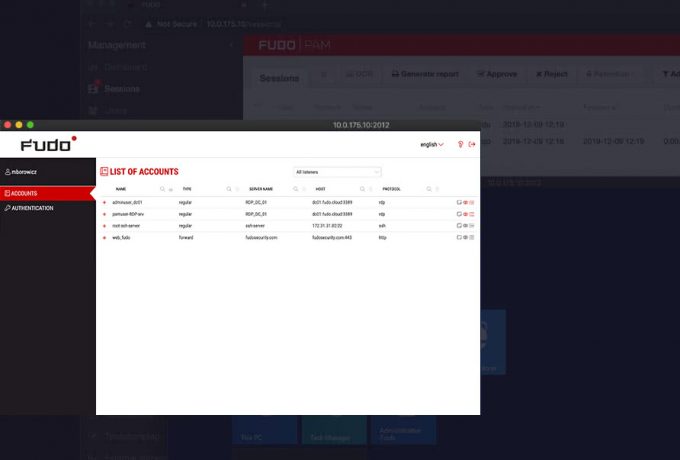Viewport: 680px width, 460px height.
Task: Click the search icon in Protocol column
Action: point(428,188)
